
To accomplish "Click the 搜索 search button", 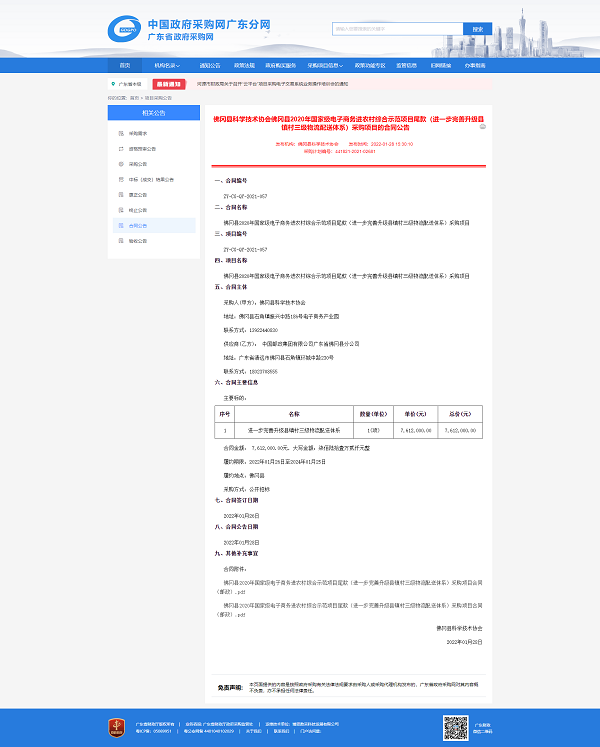I will (x=478, y=29).
